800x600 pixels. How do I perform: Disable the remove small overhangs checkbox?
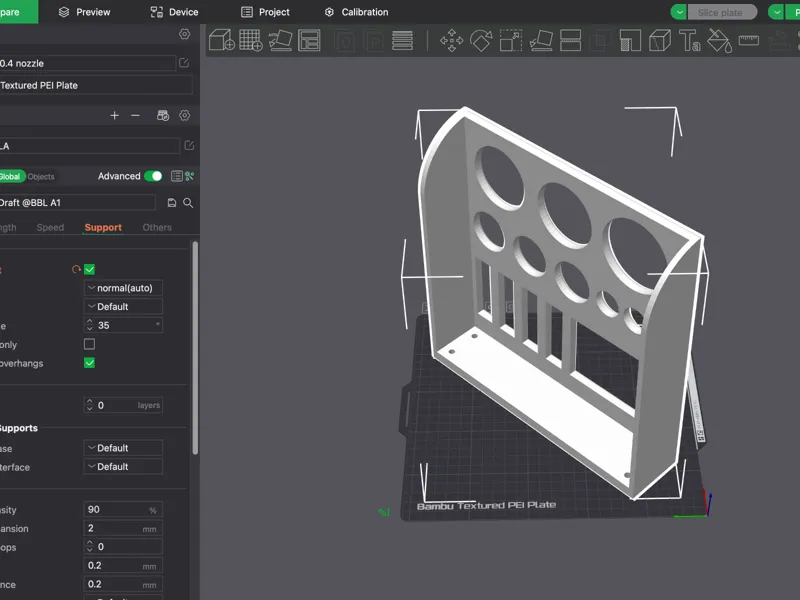point(89,363)
